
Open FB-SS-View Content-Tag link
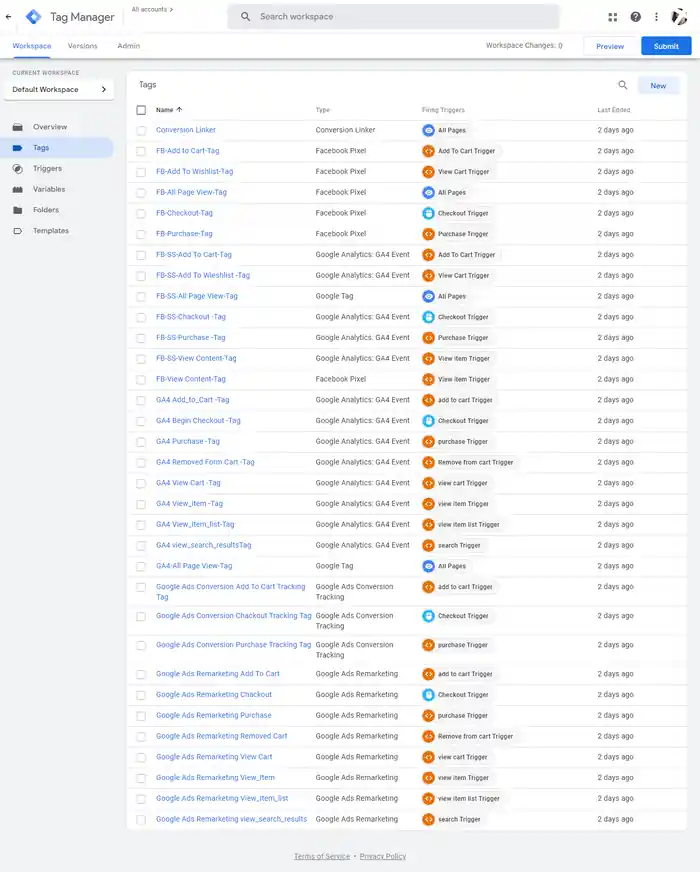[x=196, y=358]
